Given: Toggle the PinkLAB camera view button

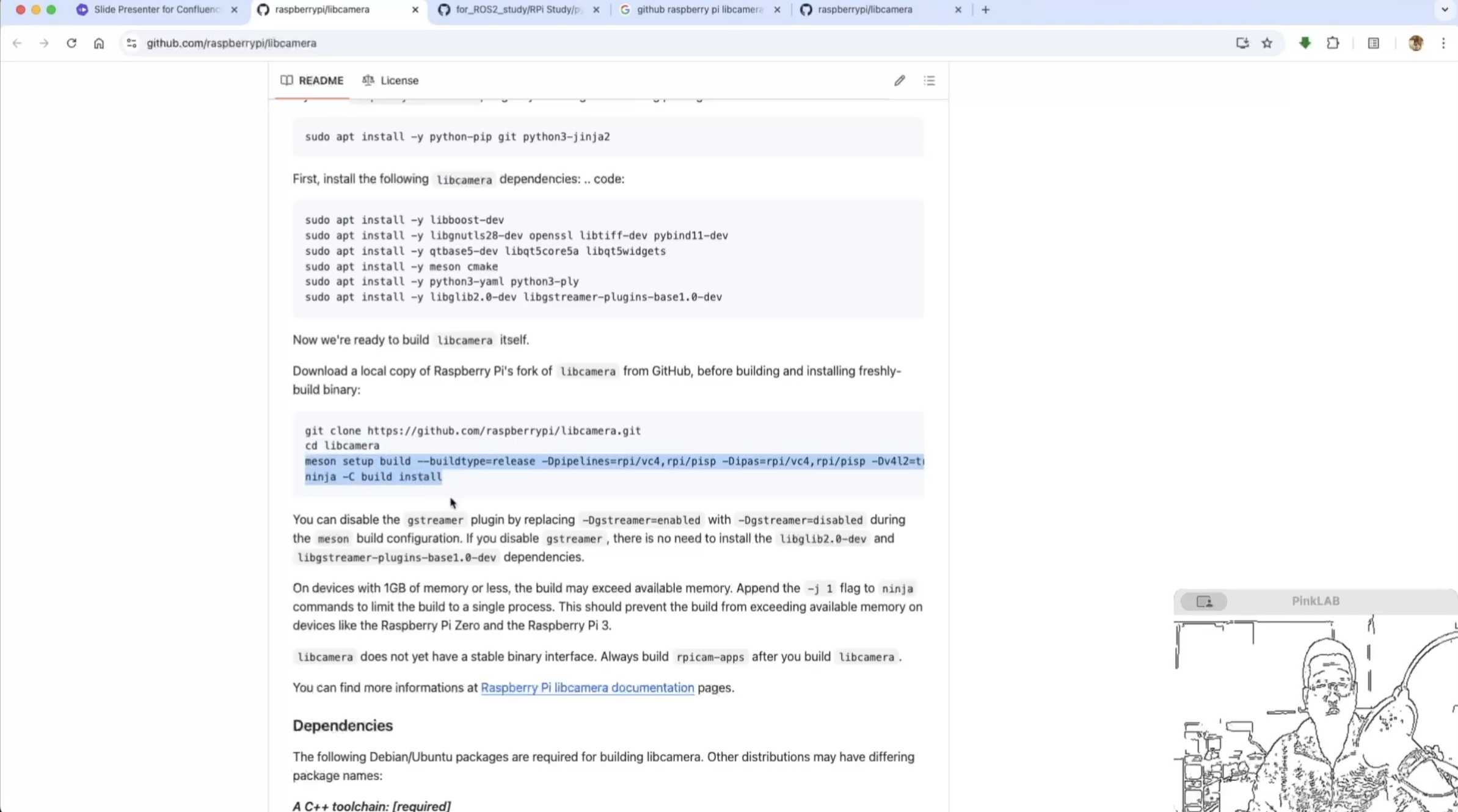Looking at the screenshot, I should click(x=1203, y=601).
